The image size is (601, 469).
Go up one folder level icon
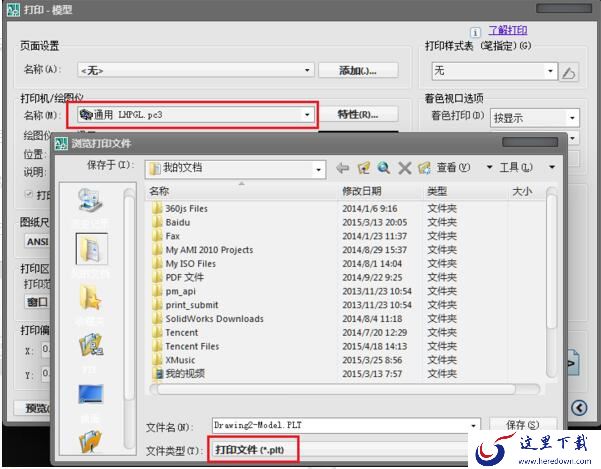coord(363,168)
